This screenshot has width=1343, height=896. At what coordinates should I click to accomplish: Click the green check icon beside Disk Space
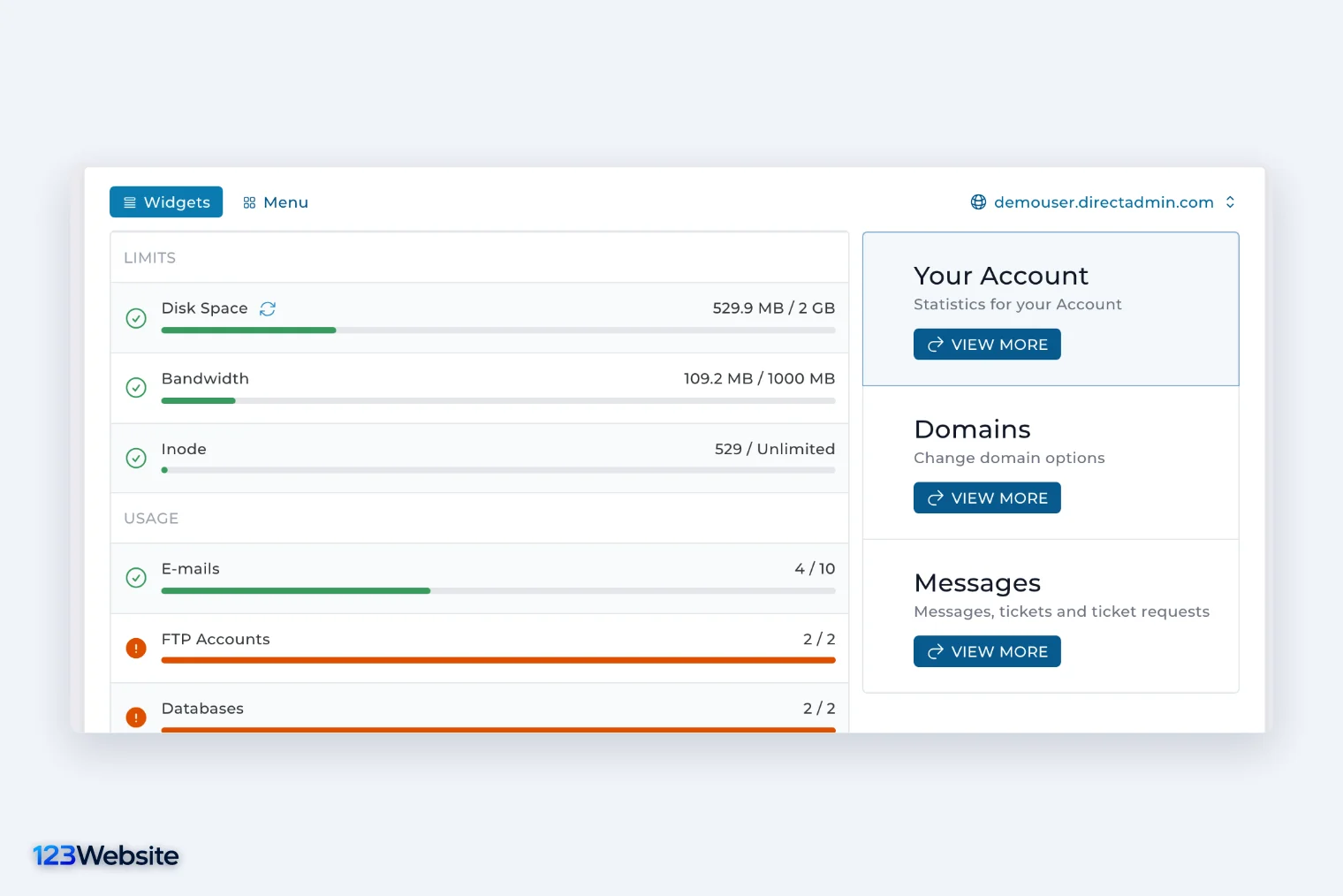tap(136, 318)
